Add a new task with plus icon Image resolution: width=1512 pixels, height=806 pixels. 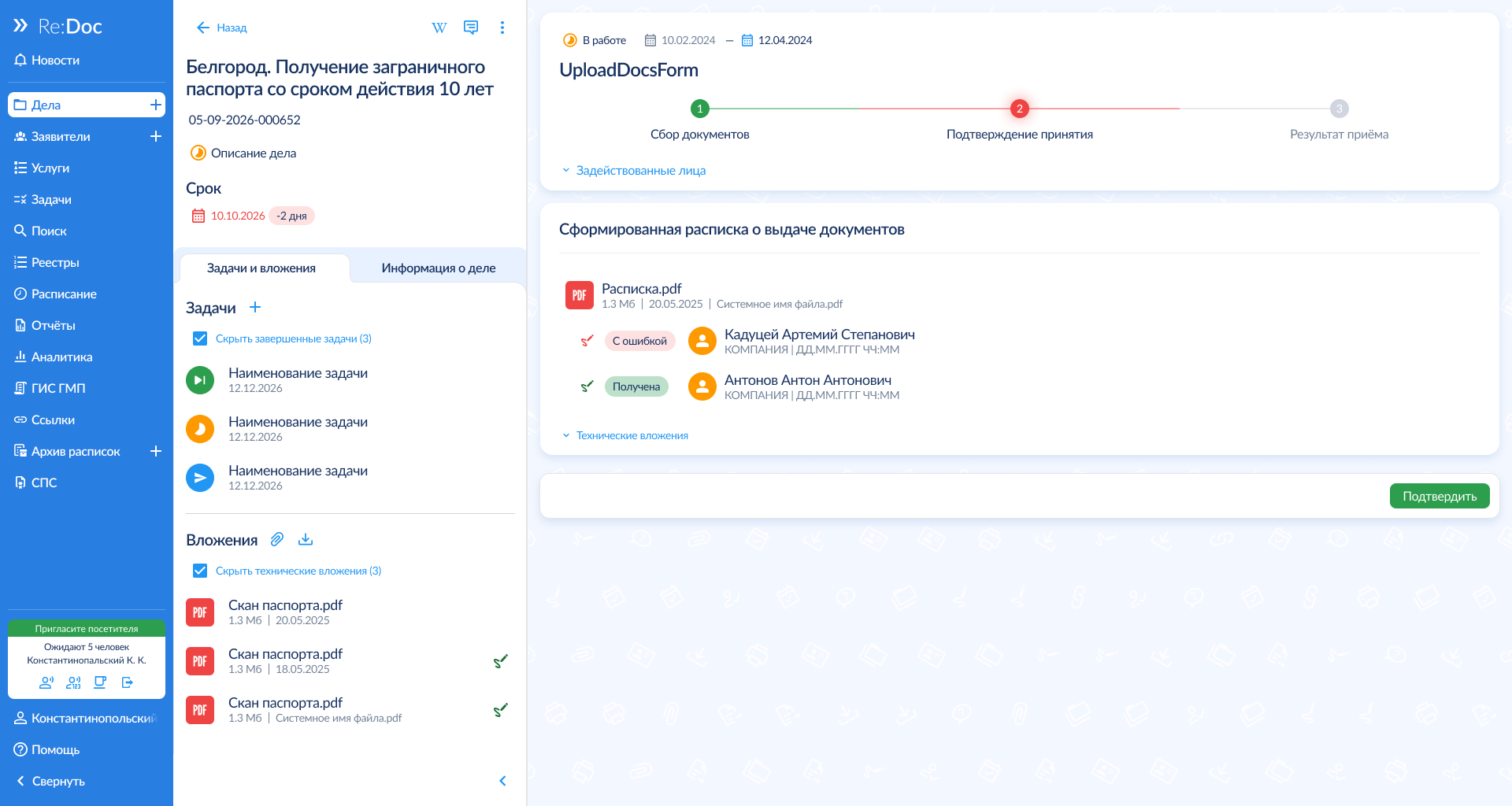pyautogui.click(x=255, y=308)
